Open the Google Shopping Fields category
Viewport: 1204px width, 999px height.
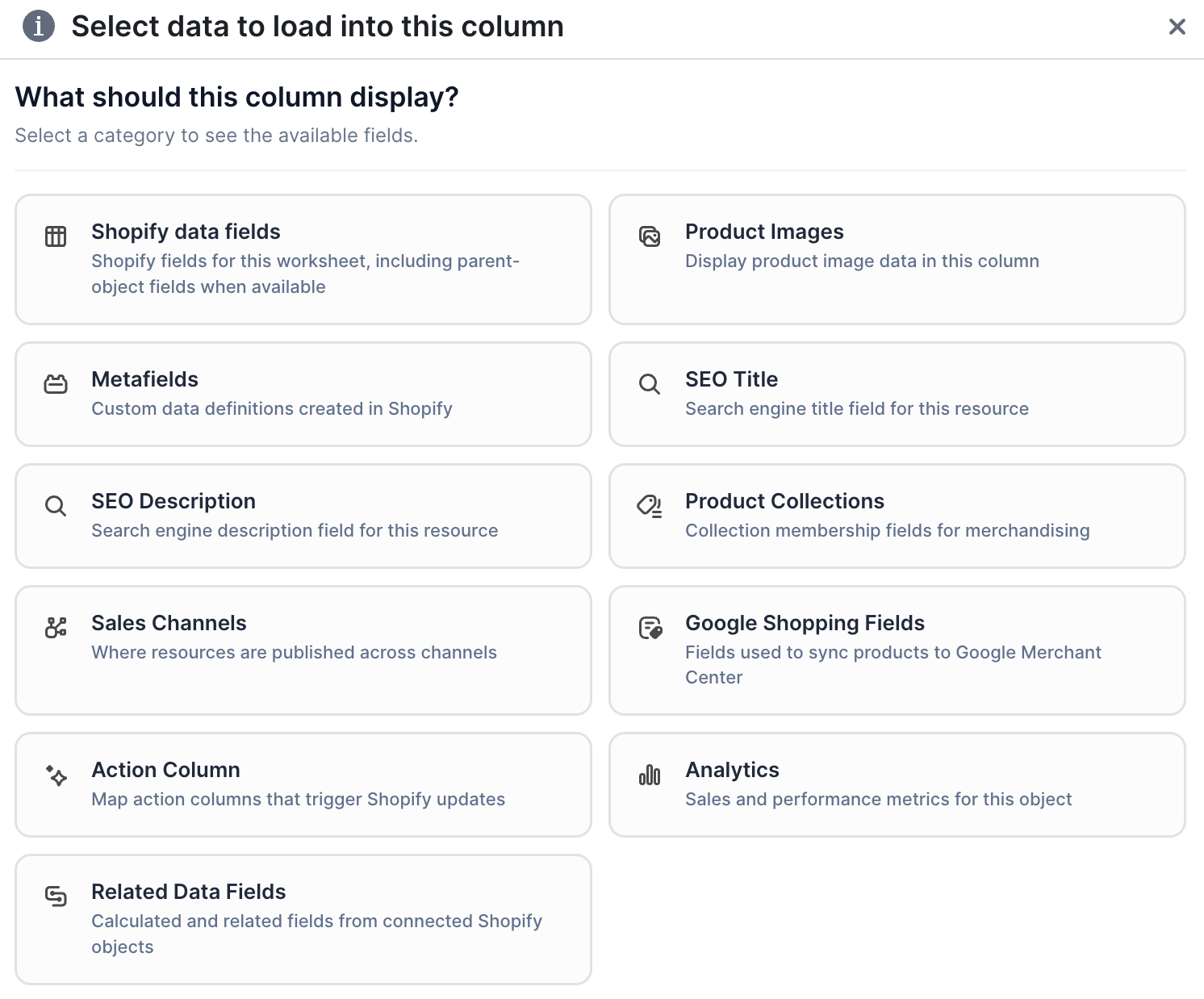897,650
